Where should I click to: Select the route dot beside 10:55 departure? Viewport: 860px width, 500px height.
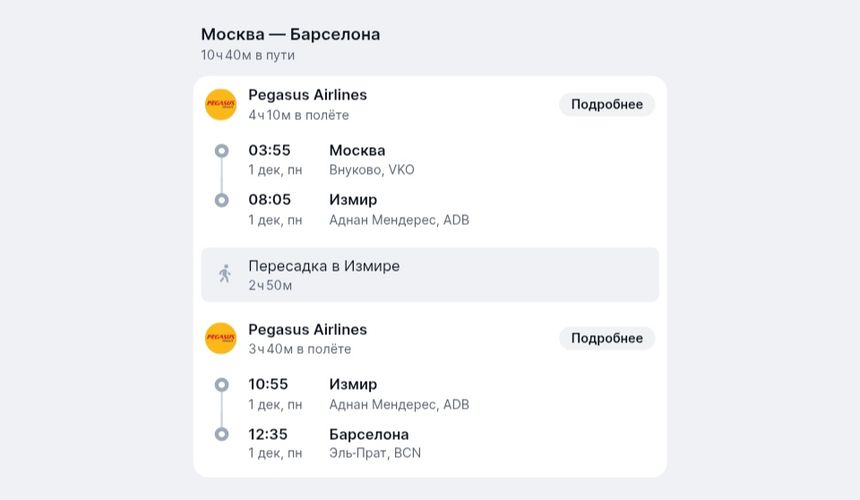(222, 385)
